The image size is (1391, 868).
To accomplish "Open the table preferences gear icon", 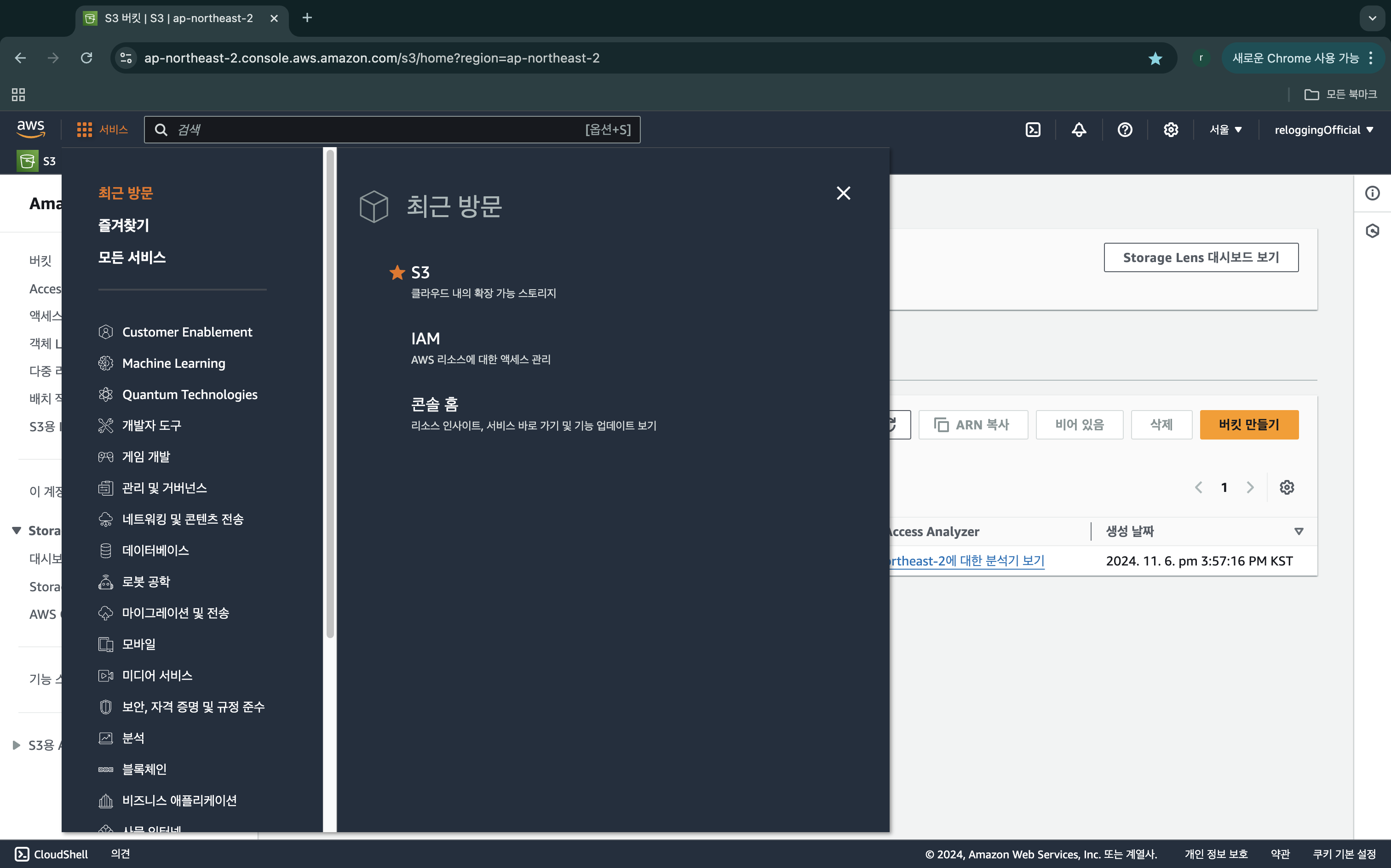I will (x=1287, y=487).
